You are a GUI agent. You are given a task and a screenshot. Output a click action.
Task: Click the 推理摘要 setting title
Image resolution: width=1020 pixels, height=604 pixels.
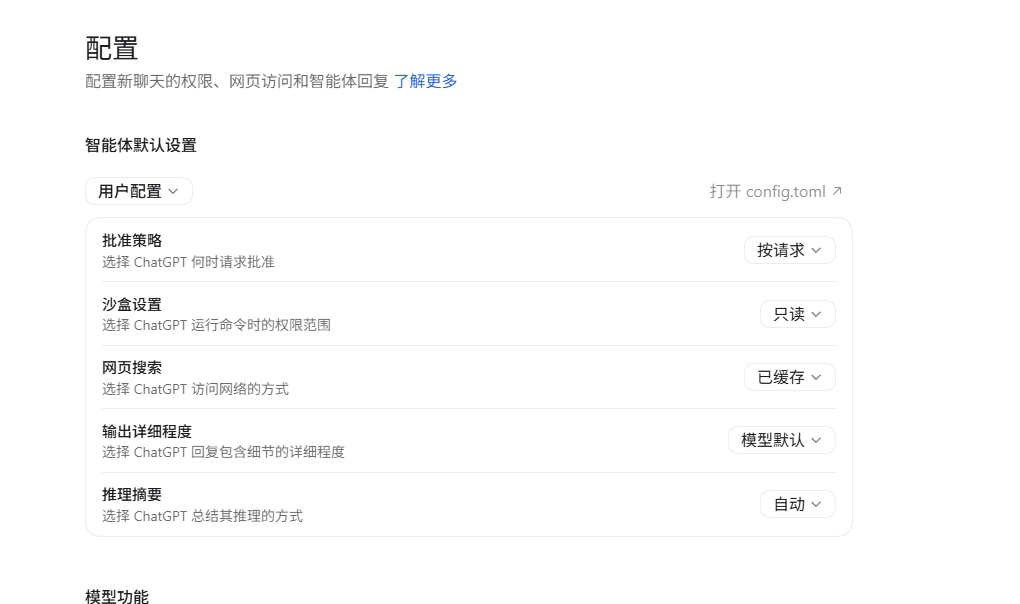click(x=132, y=494)
